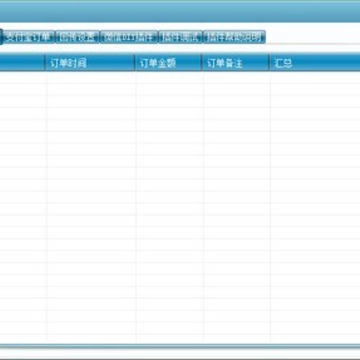Open the second tab beside 支付宝订单
360x360 pixels.
pos(77,37)
